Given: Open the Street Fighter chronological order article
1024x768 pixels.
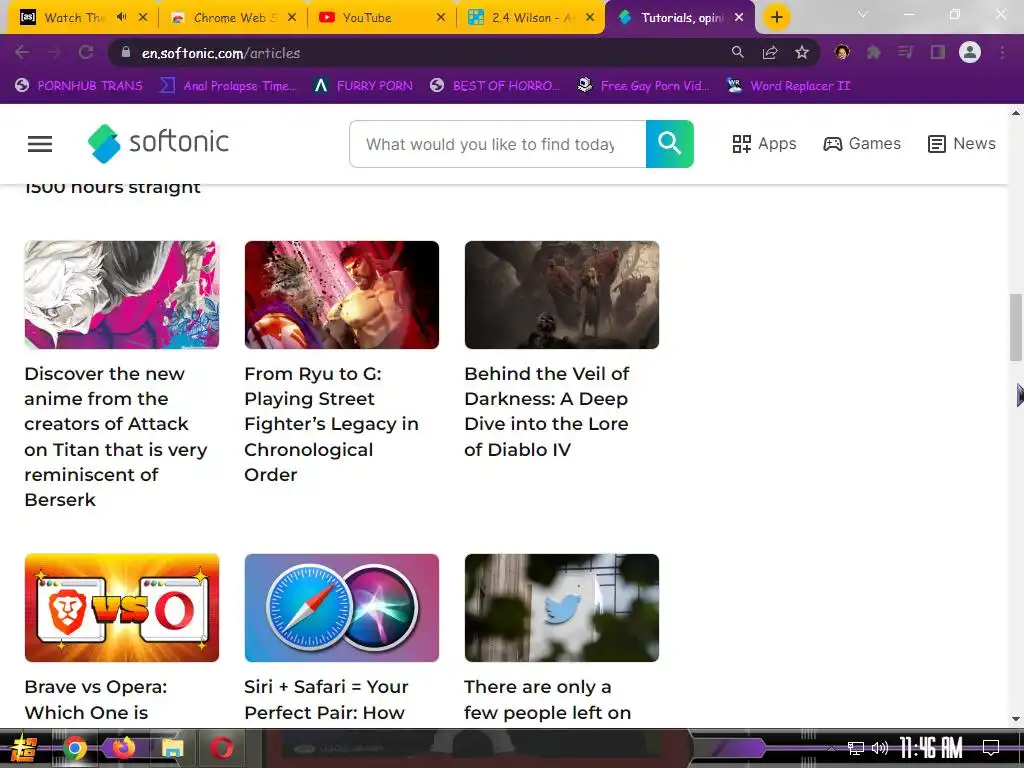Looking at the screenshot, I should (x=331, y=424).
